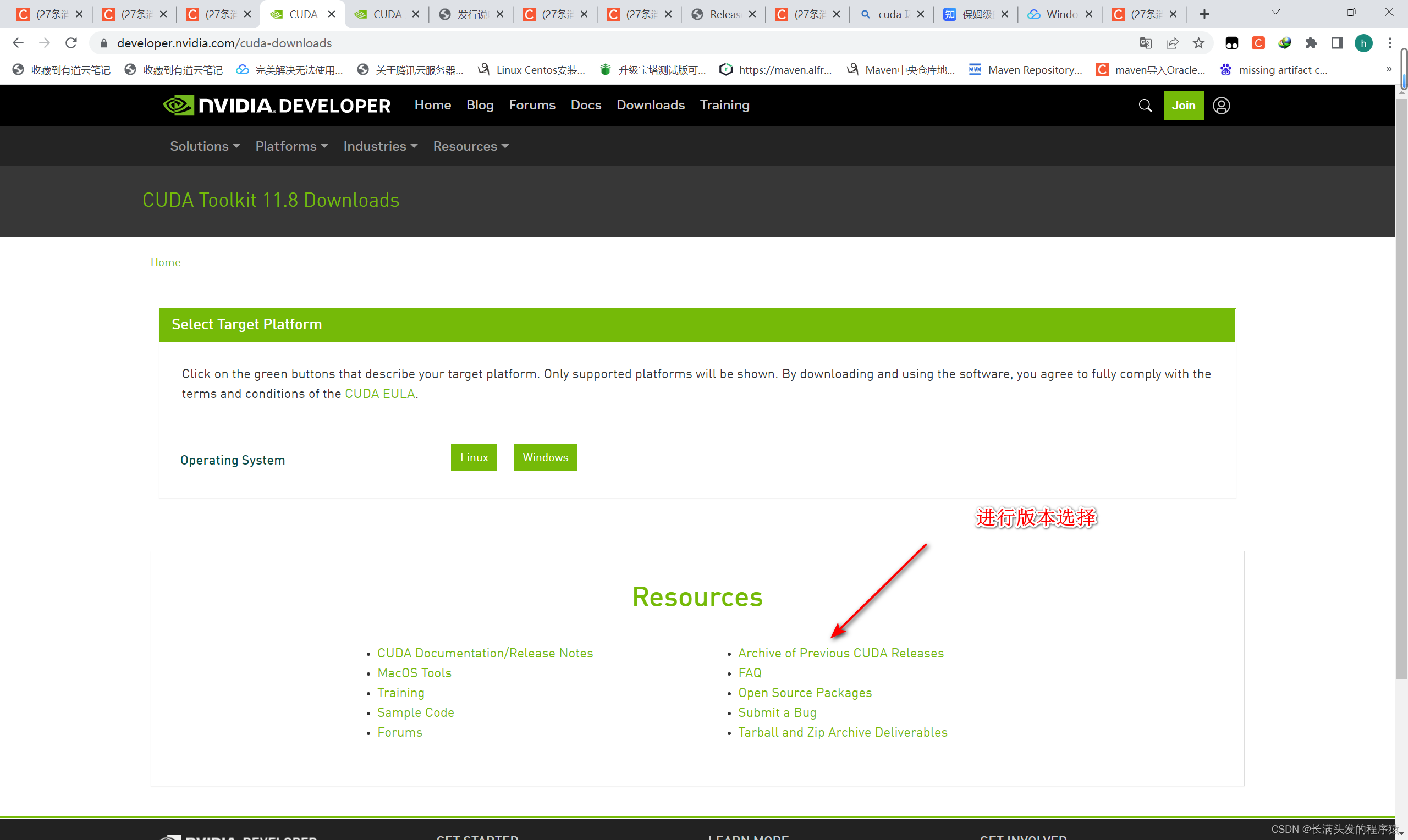Click the NVIDIA Developer logo
The height and width of the screenshot is (840, 1408).
tap(276, 106)
